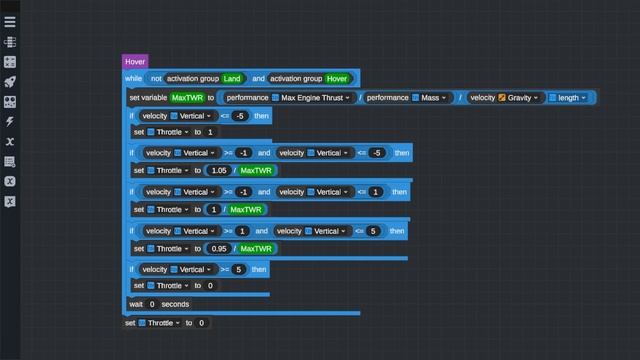
Task: Open Throttle dropdown below the wait block
Action: (x=159, y=323)
